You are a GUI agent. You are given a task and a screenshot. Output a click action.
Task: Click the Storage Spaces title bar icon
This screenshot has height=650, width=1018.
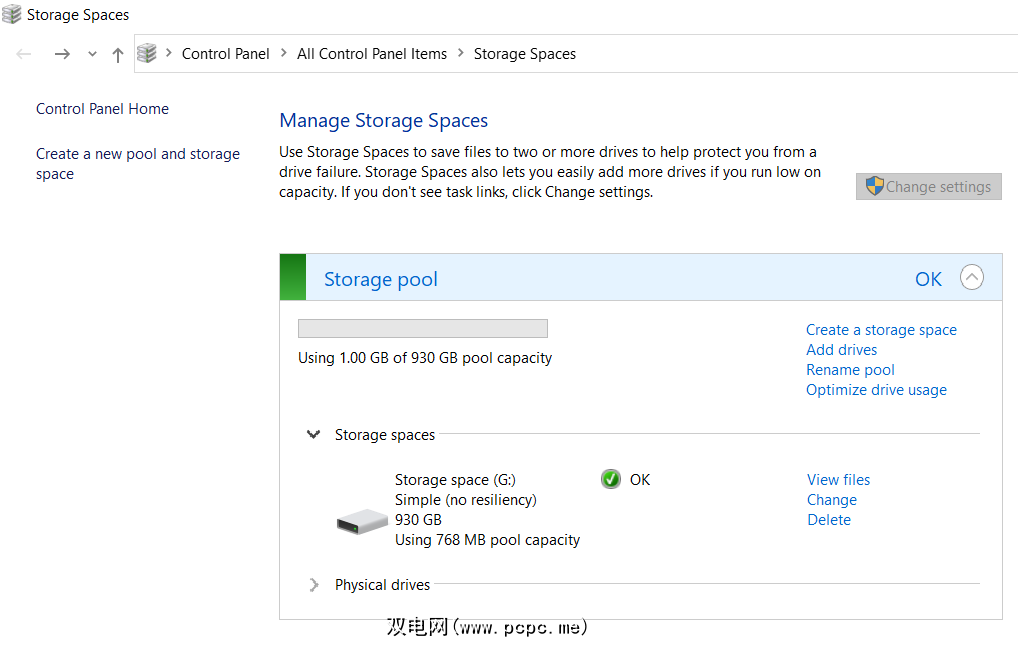[12, 14]
